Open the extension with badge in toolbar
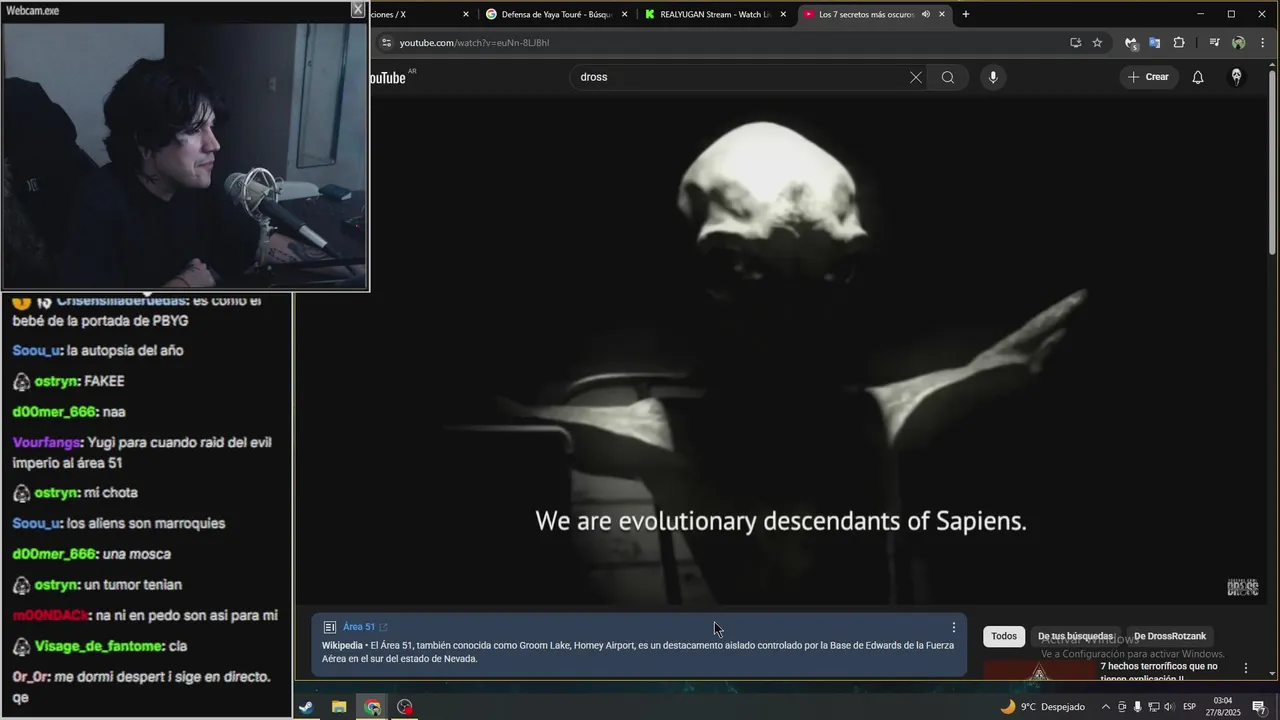Image resolution: width=1280 pixels, height=720 pixels. pos(1131,43)
